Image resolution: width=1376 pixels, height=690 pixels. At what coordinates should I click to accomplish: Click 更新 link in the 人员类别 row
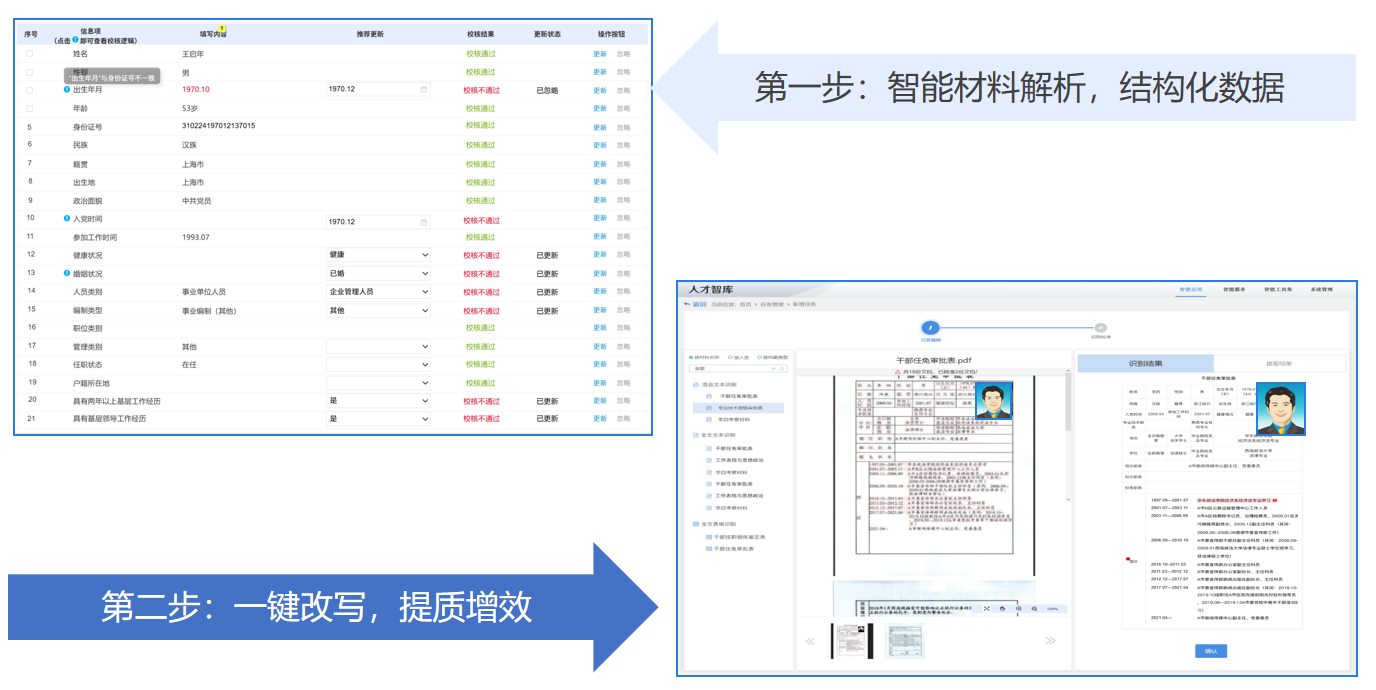point(600,292)
